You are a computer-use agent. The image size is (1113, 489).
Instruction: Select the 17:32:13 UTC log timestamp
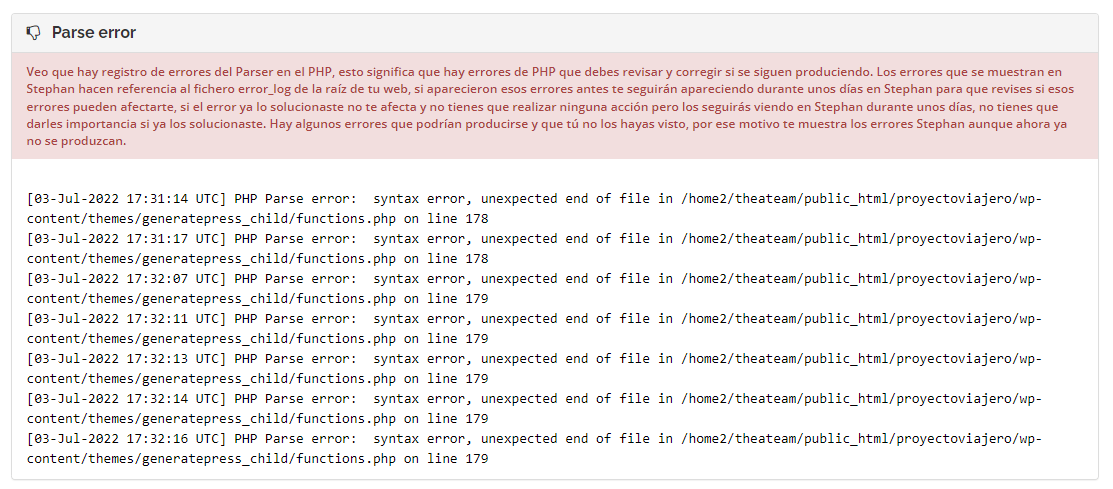[126, 359]
